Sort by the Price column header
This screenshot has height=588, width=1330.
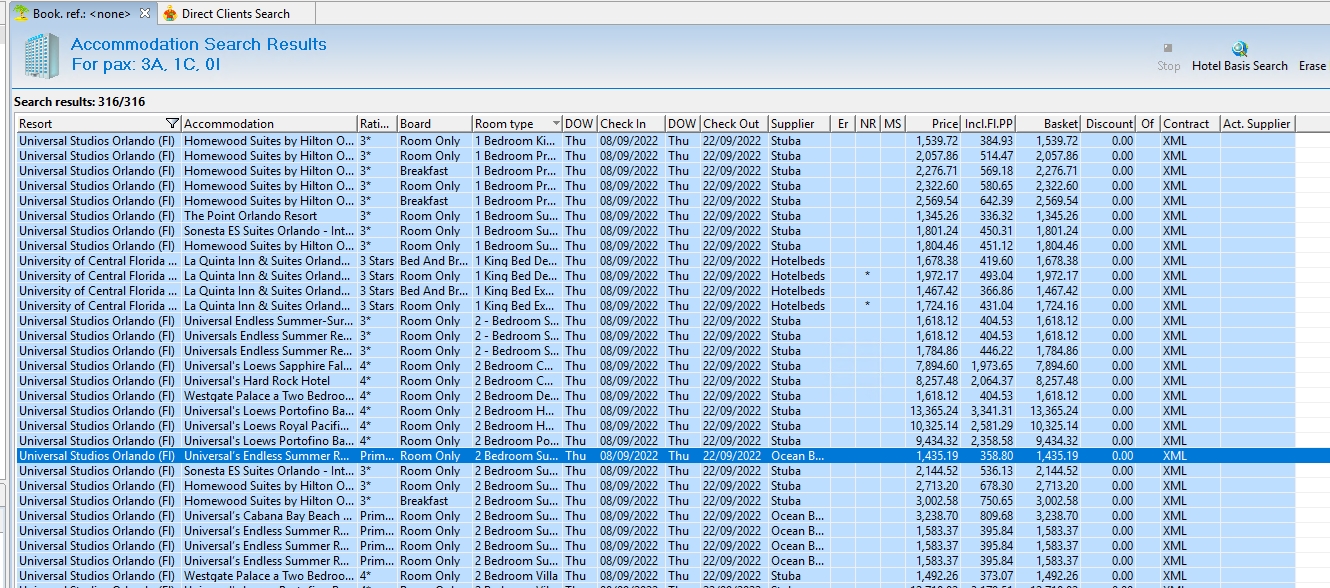[x=933, y=124]
